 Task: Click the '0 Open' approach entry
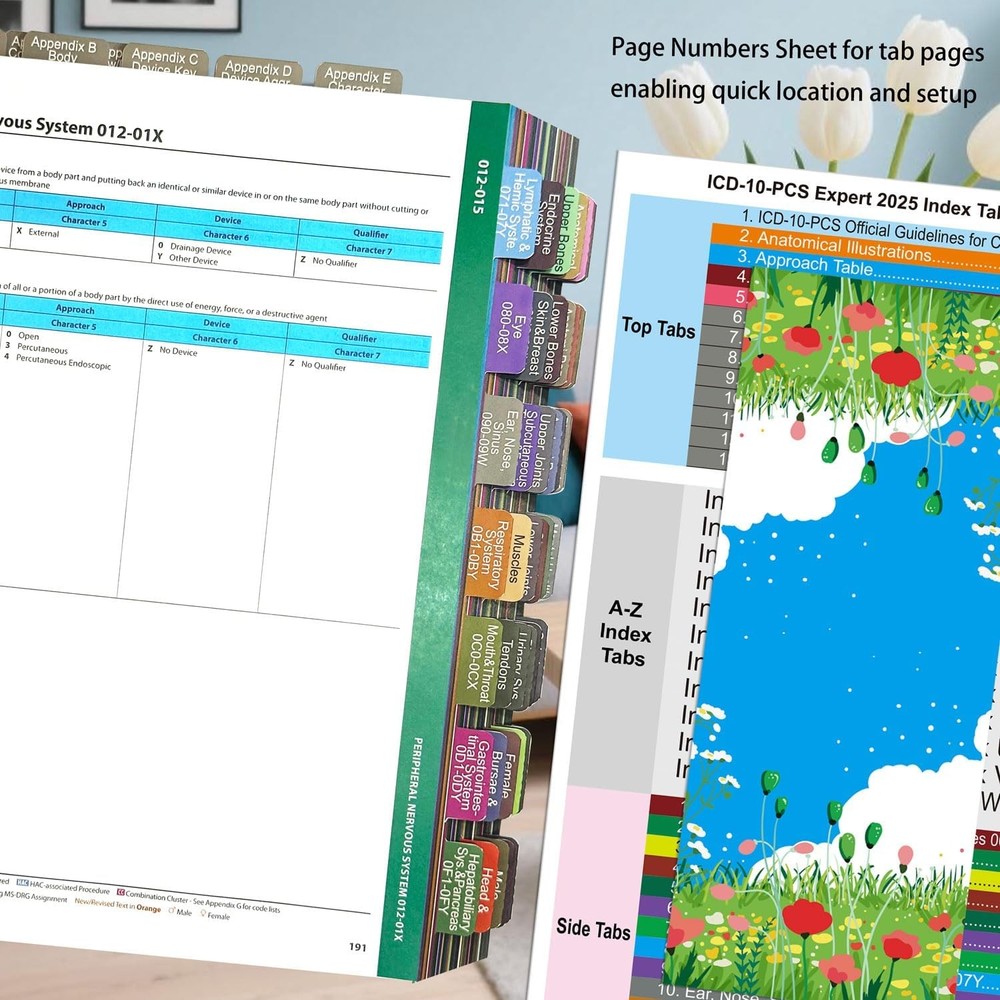point(22,335)
